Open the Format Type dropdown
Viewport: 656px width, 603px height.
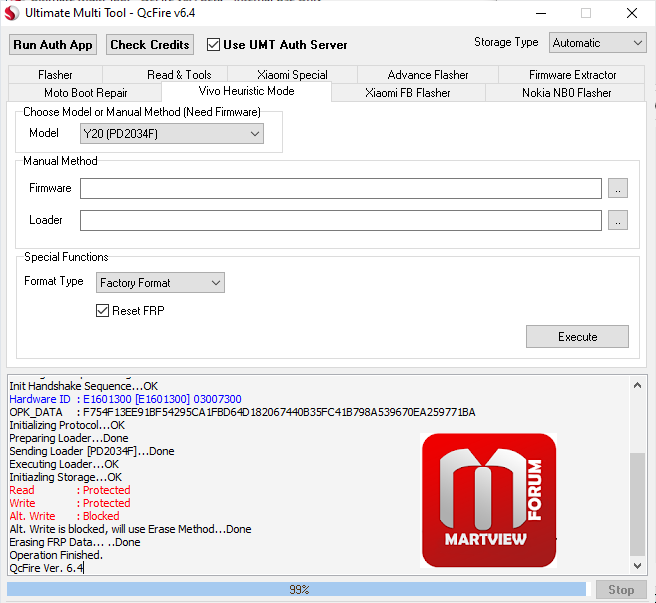160,282
